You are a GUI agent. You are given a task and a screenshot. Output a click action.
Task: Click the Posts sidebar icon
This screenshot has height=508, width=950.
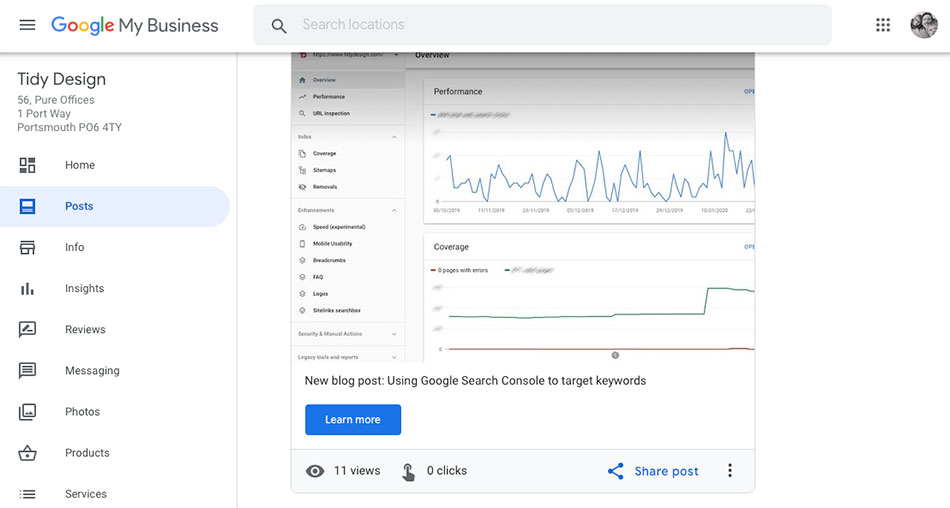point(27,206)
